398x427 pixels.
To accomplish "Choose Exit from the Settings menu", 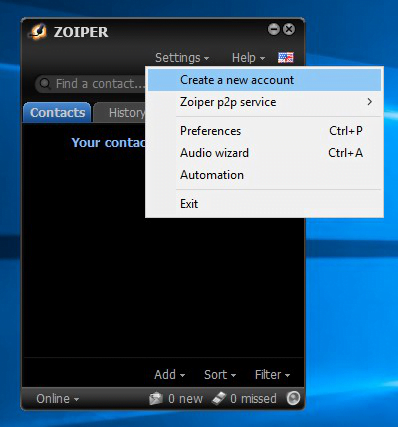I will point(264,204).
